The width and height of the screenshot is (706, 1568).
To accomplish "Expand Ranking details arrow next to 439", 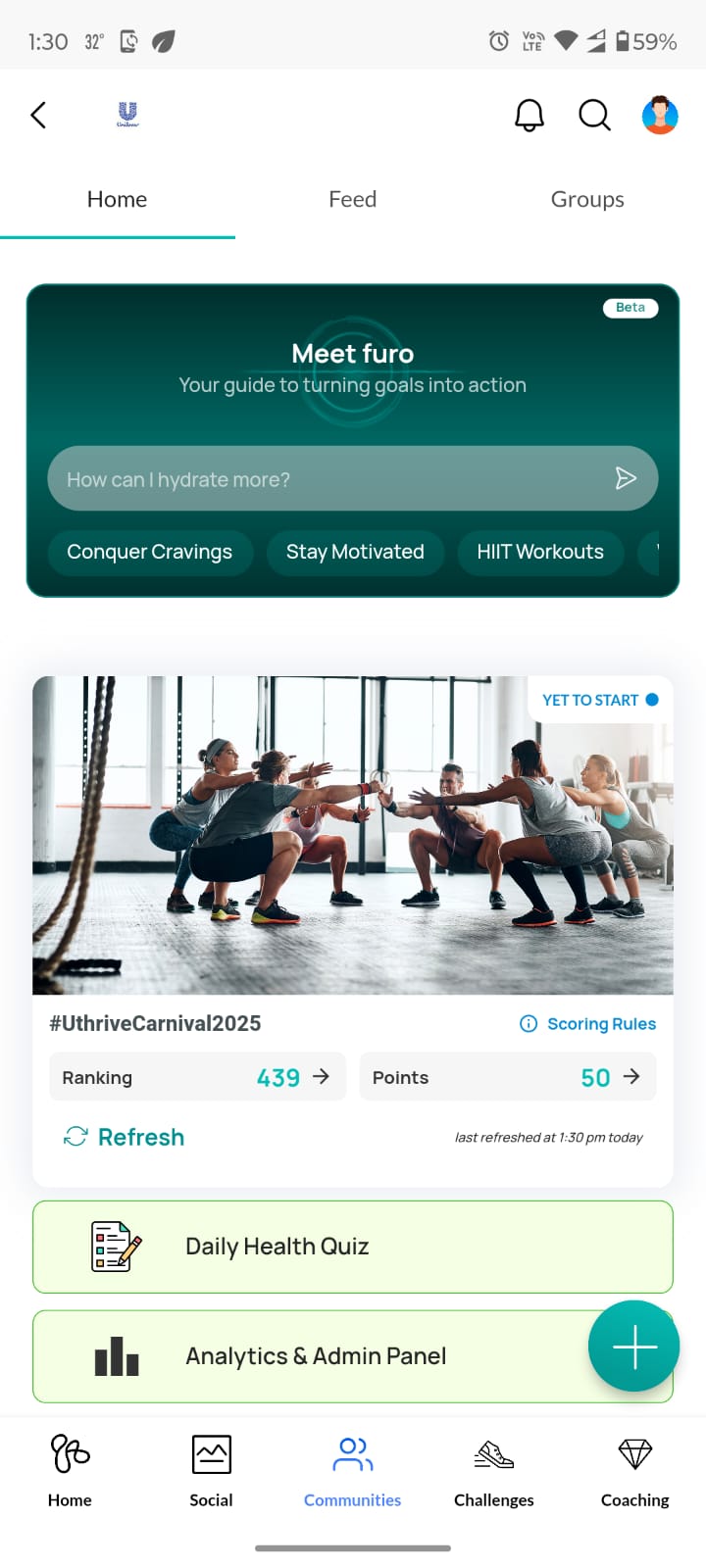I will point(321,1076).
